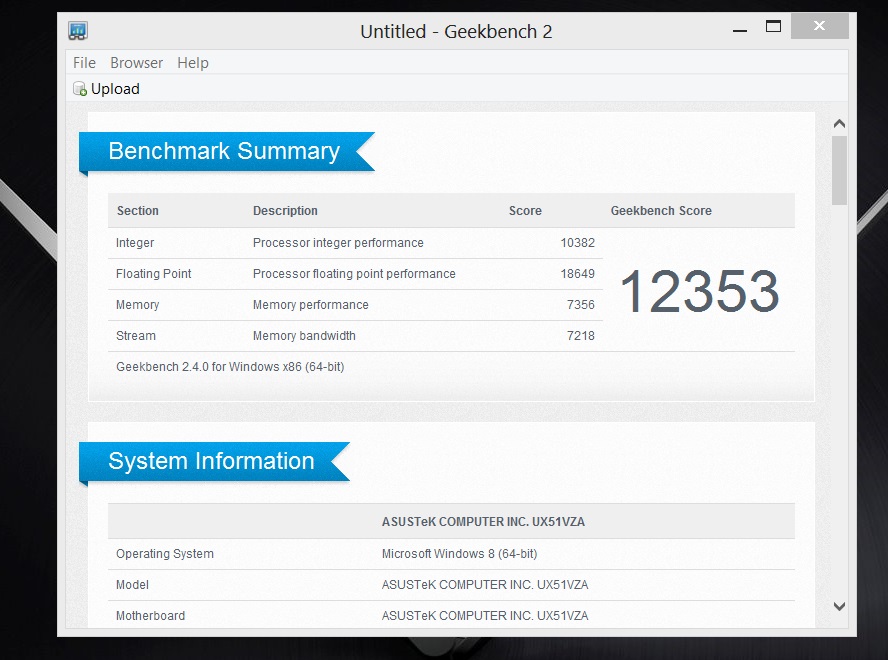Viewport: 888px width, 660px height.
Task: Click 'Processor integer performance' description
Action: click(338, 243)
